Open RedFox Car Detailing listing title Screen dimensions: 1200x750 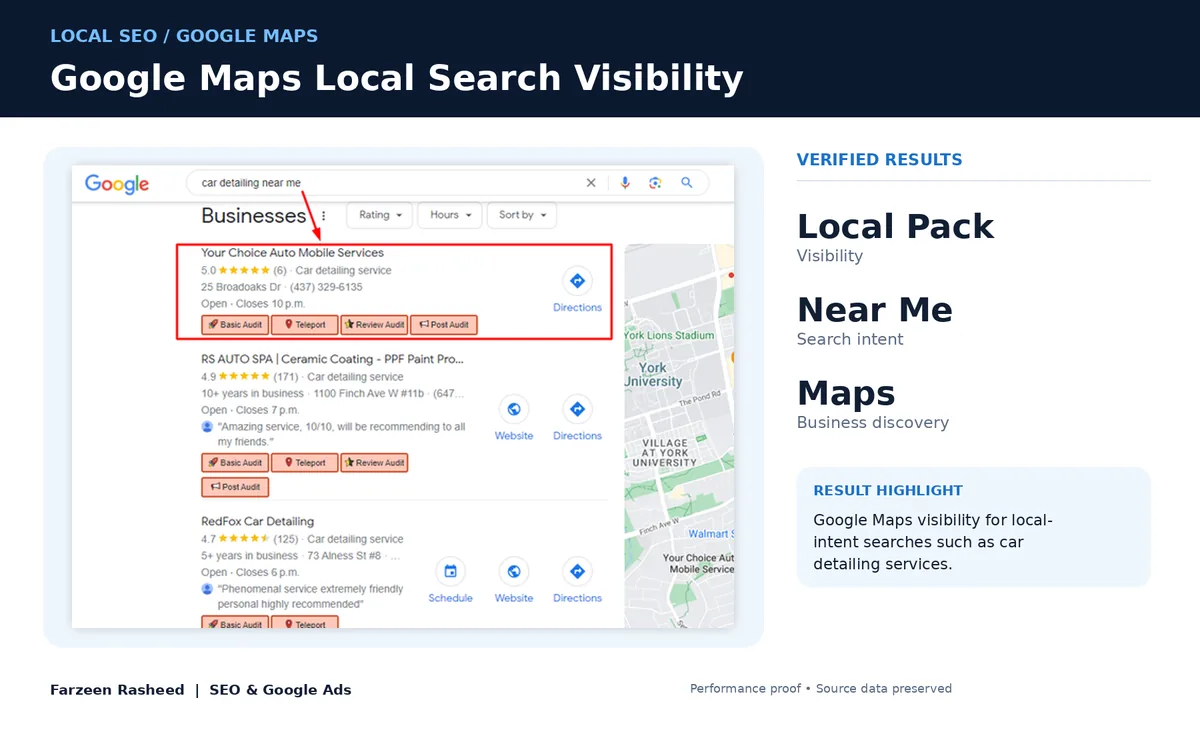257,521
